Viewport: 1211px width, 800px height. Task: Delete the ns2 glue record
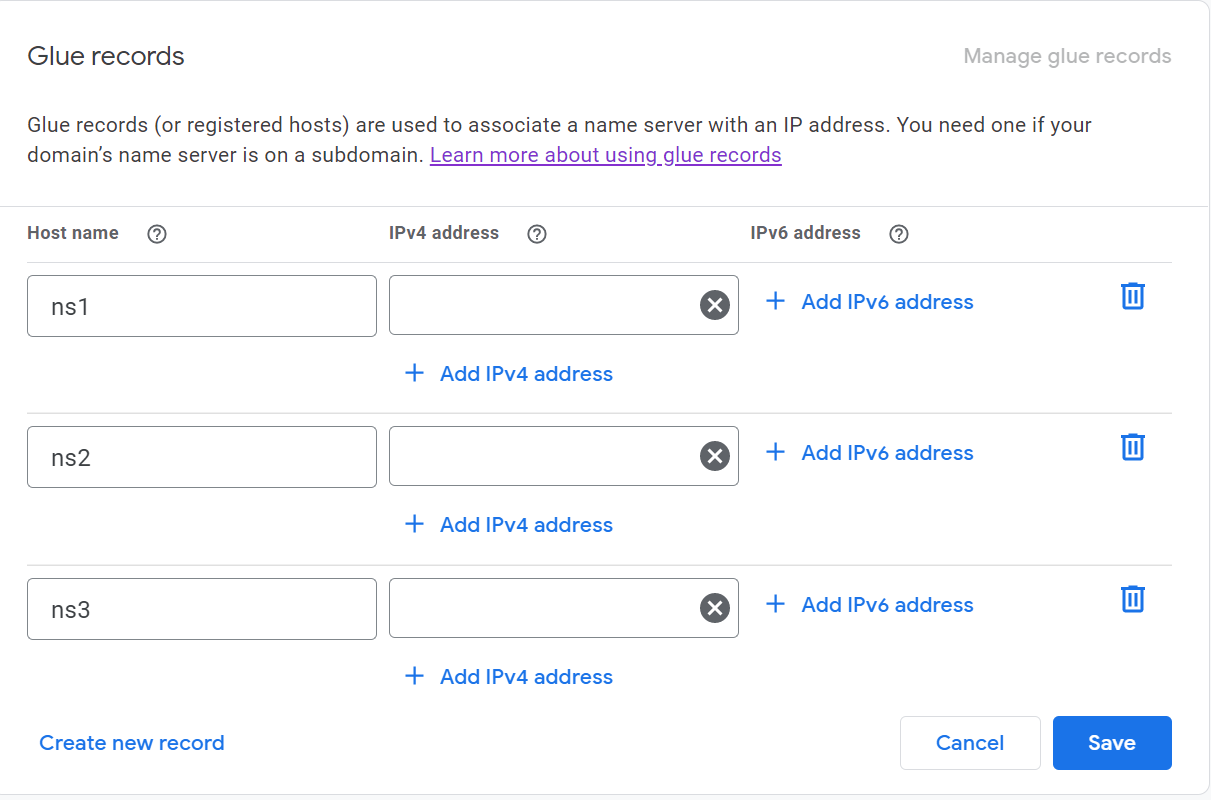pos(1132,447)
